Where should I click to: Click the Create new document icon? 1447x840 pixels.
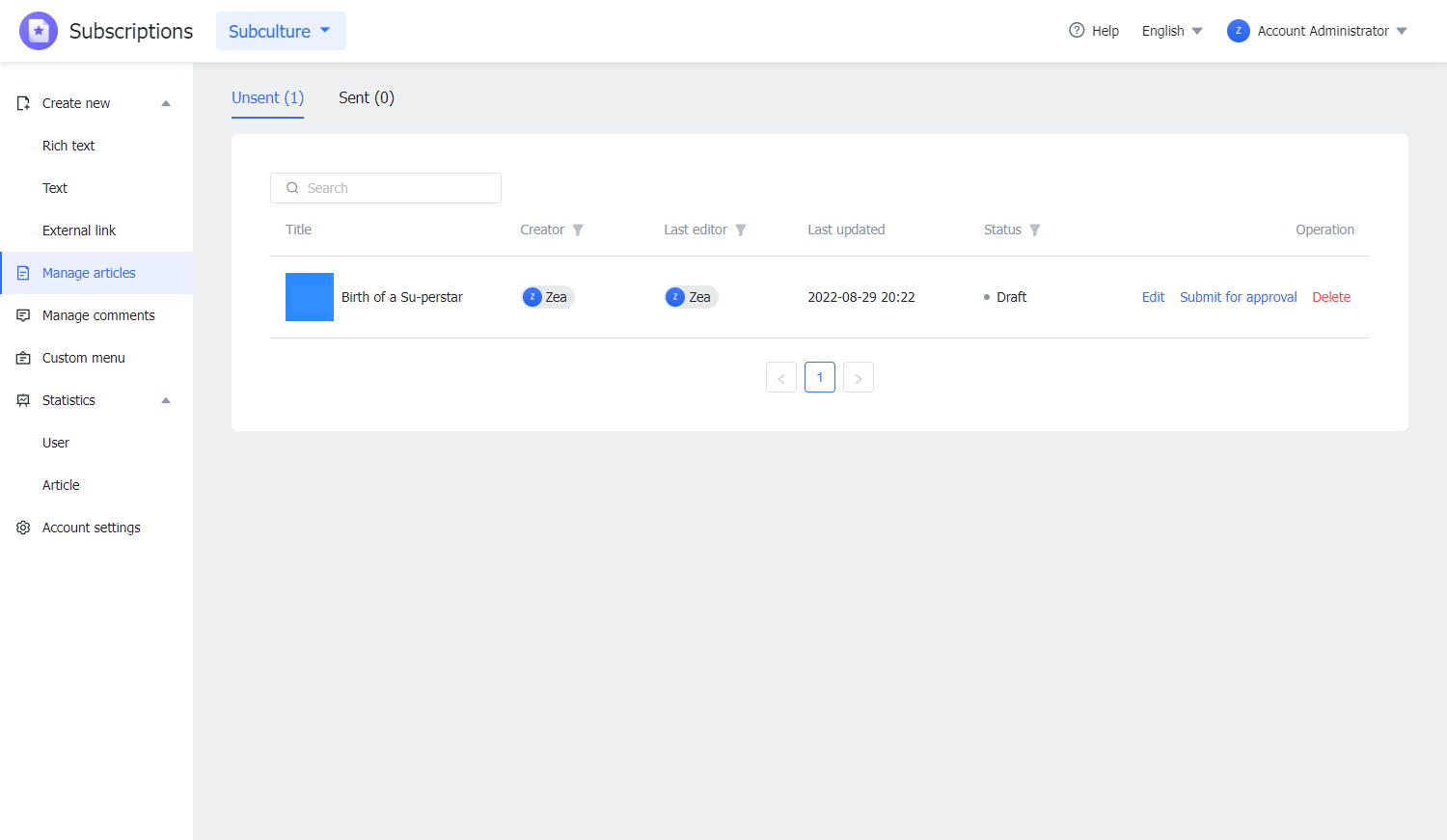(22, 103)
